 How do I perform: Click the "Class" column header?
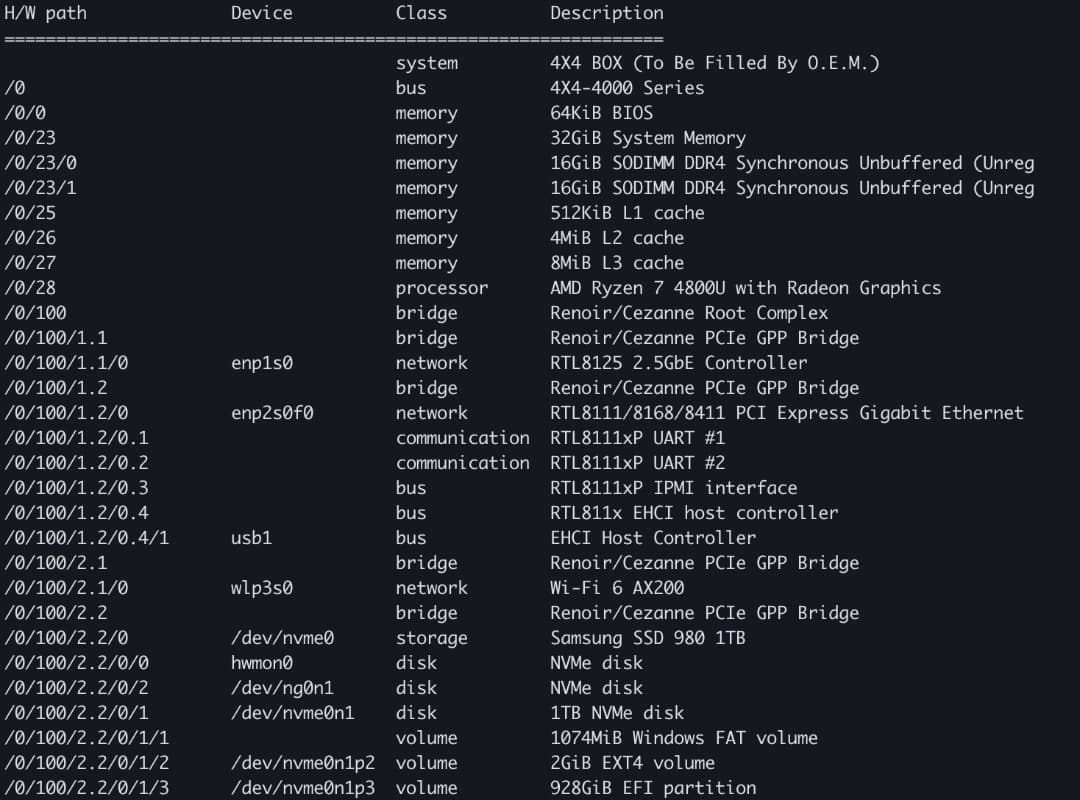[421, 13]
